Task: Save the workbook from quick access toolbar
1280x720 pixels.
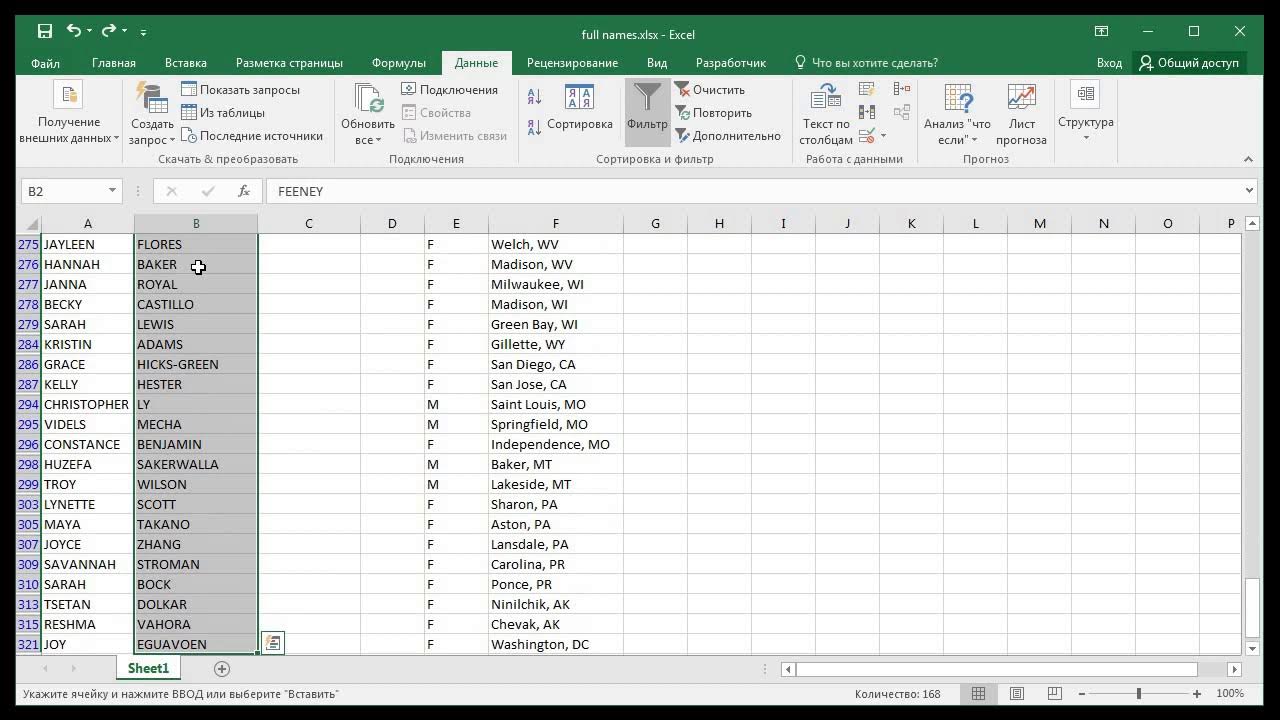Action: [45, 32]
